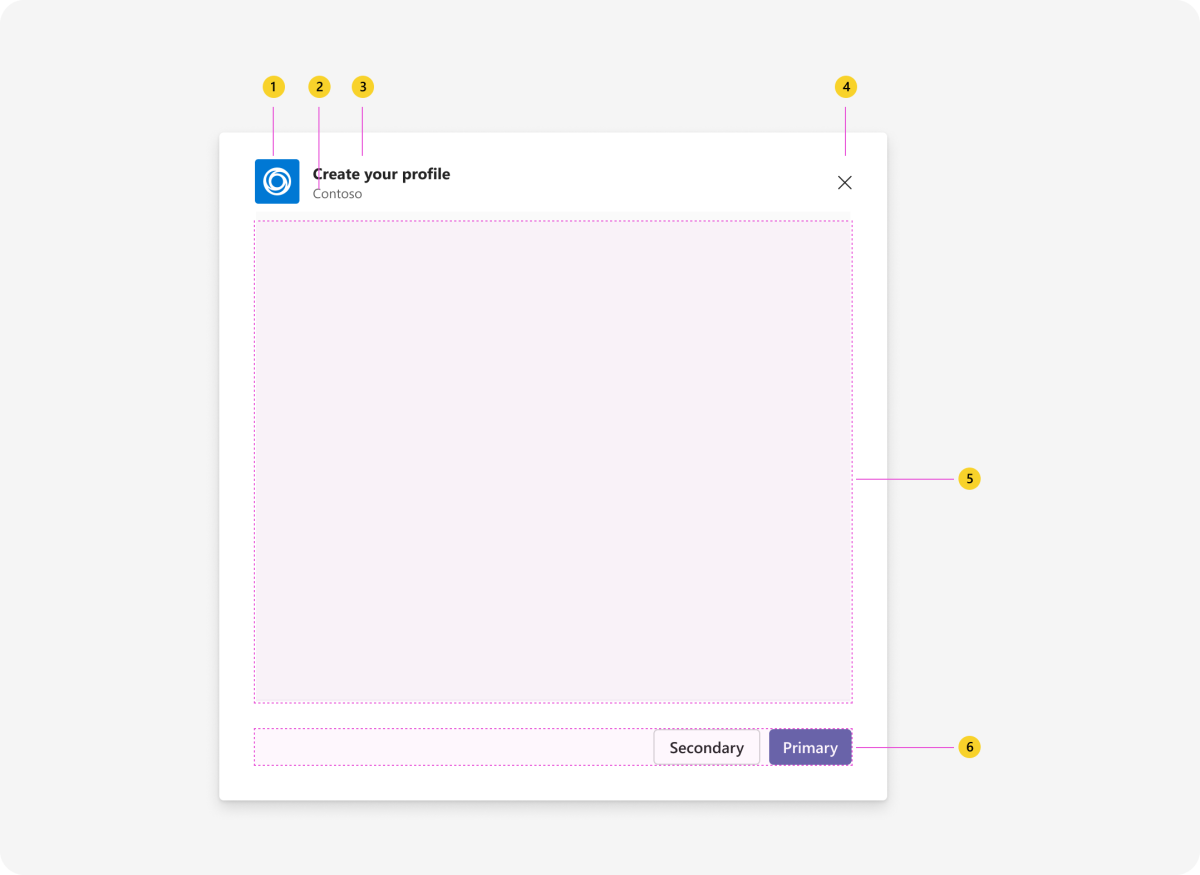
Task: Click callout marker number 4
Action: (845, 87)
